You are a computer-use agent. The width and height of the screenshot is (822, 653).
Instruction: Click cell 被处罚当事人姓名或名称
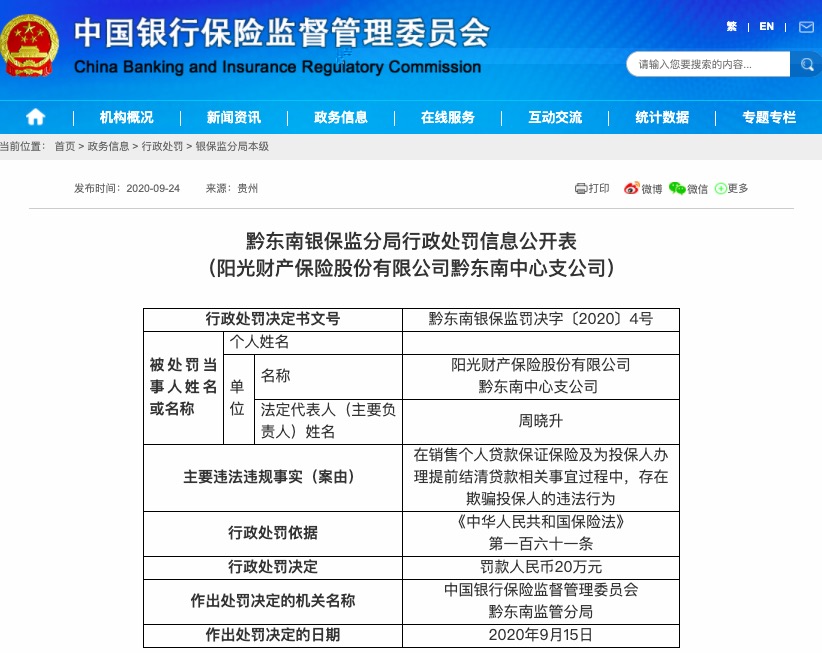183,387
